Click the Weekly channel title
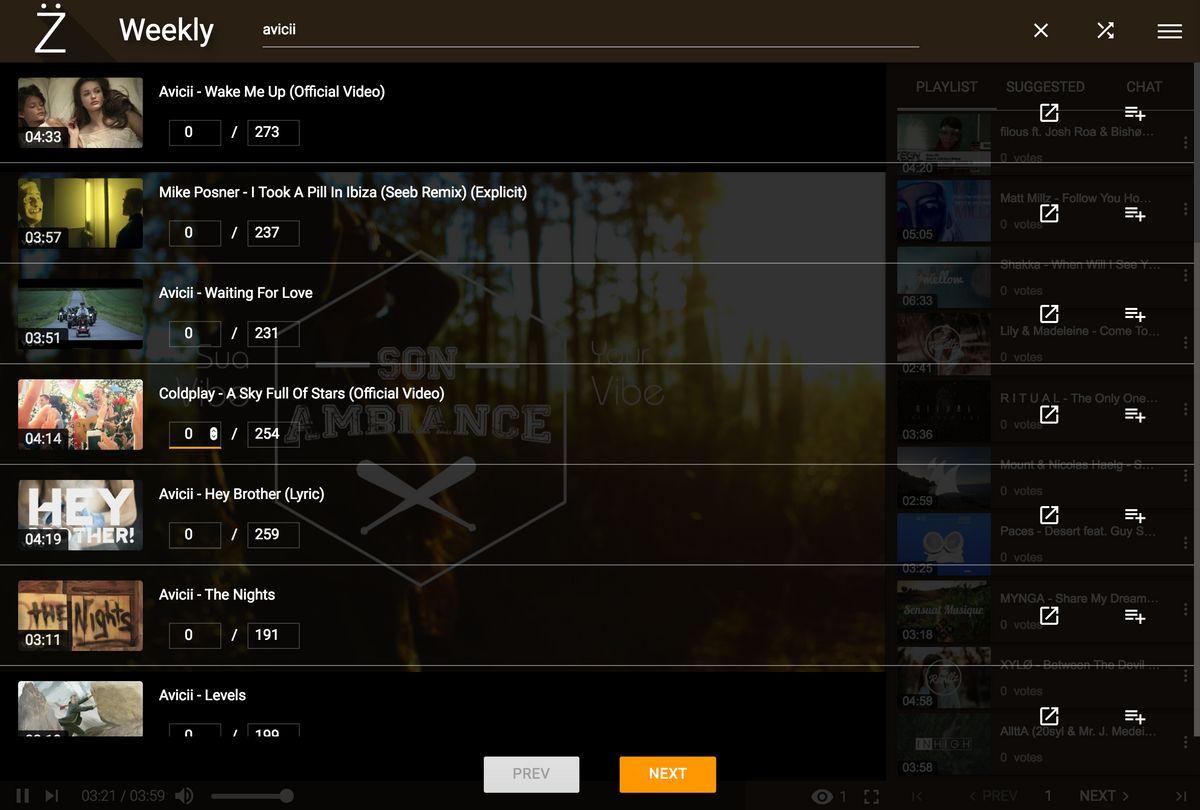1200x810 pixels. click(166, 31)
